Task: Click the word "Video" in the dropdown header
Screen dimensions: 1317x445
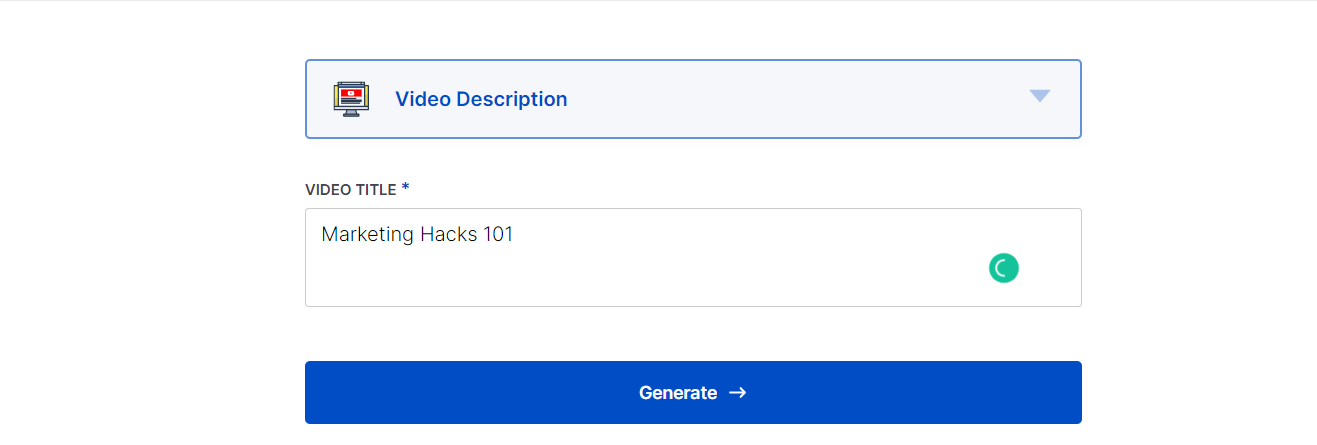Action: point(423,99)
